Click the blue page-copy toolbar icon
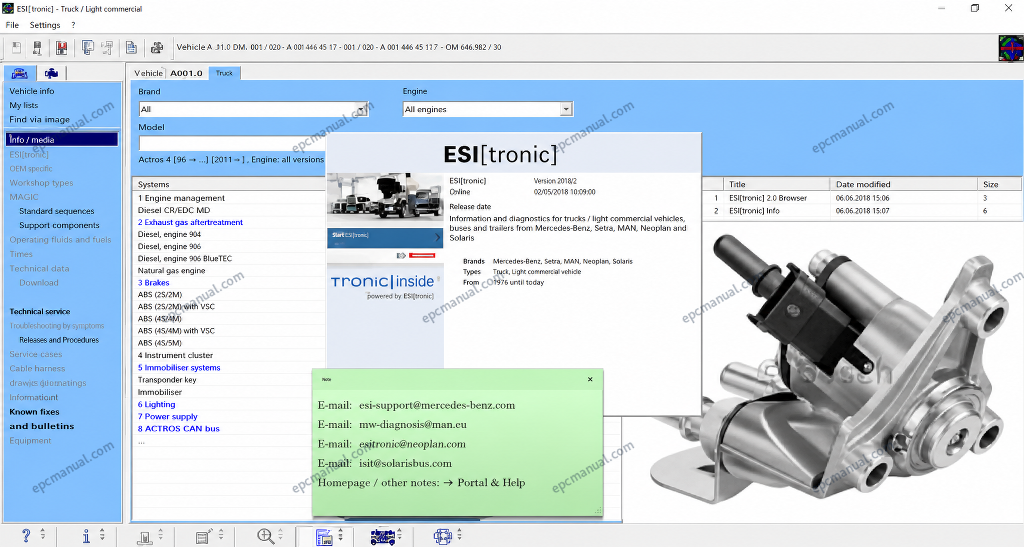Viewport: 1024px width, 547px height. (88, 48)
